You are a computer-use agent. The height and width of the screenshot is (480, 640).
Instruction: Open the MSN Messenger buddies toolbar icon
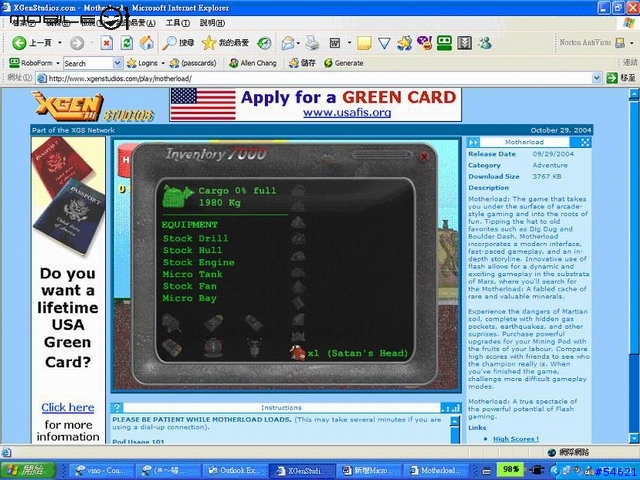pos(484,42)
